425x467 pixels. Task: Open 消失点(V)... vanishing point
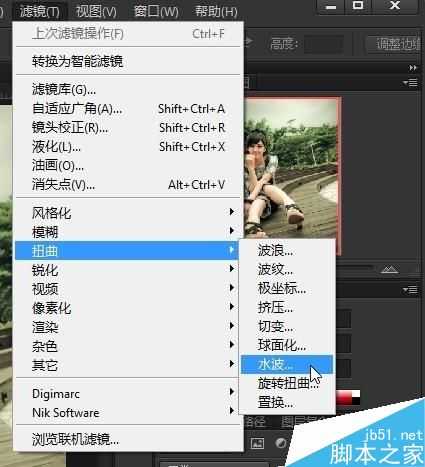point(128,184)
